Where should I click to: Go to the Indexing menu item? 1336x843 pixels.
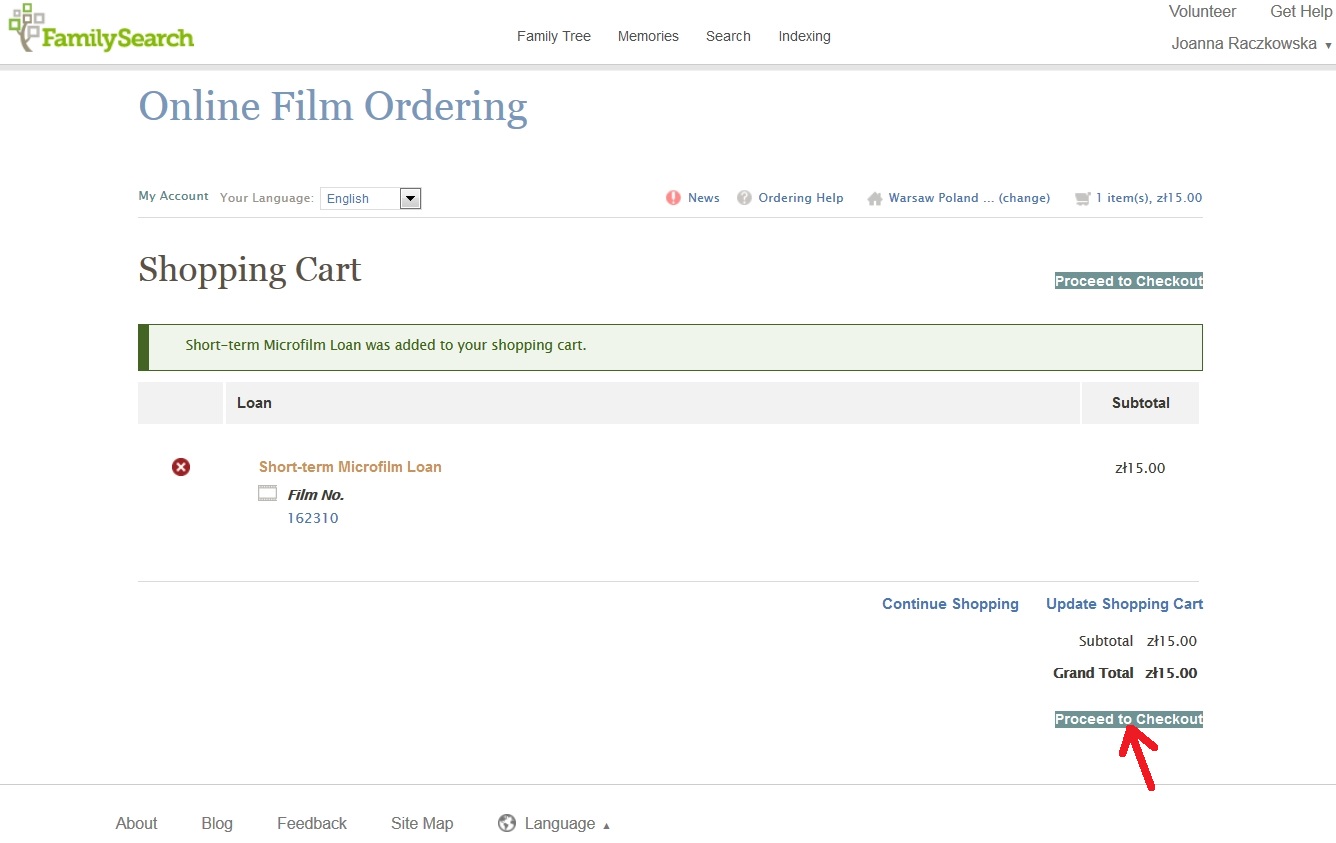click(804, 36)
